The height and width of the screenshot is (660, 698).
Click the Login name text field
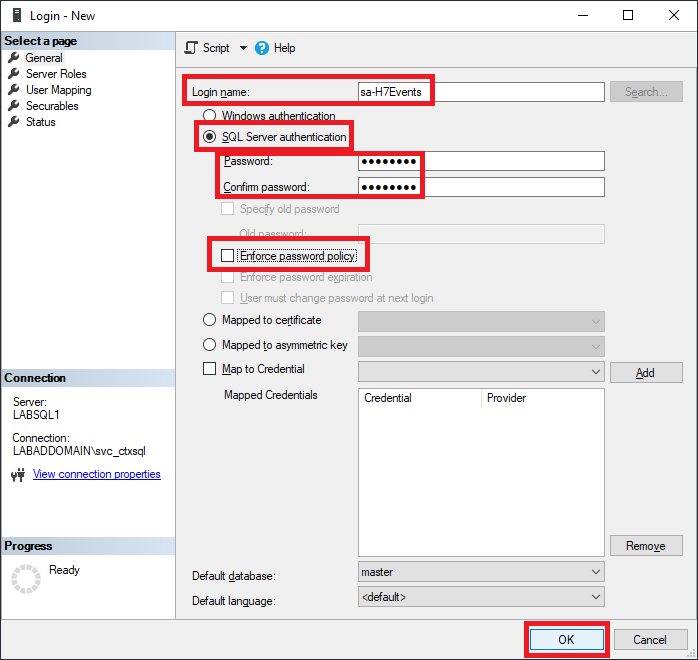[x=480, y=92]
